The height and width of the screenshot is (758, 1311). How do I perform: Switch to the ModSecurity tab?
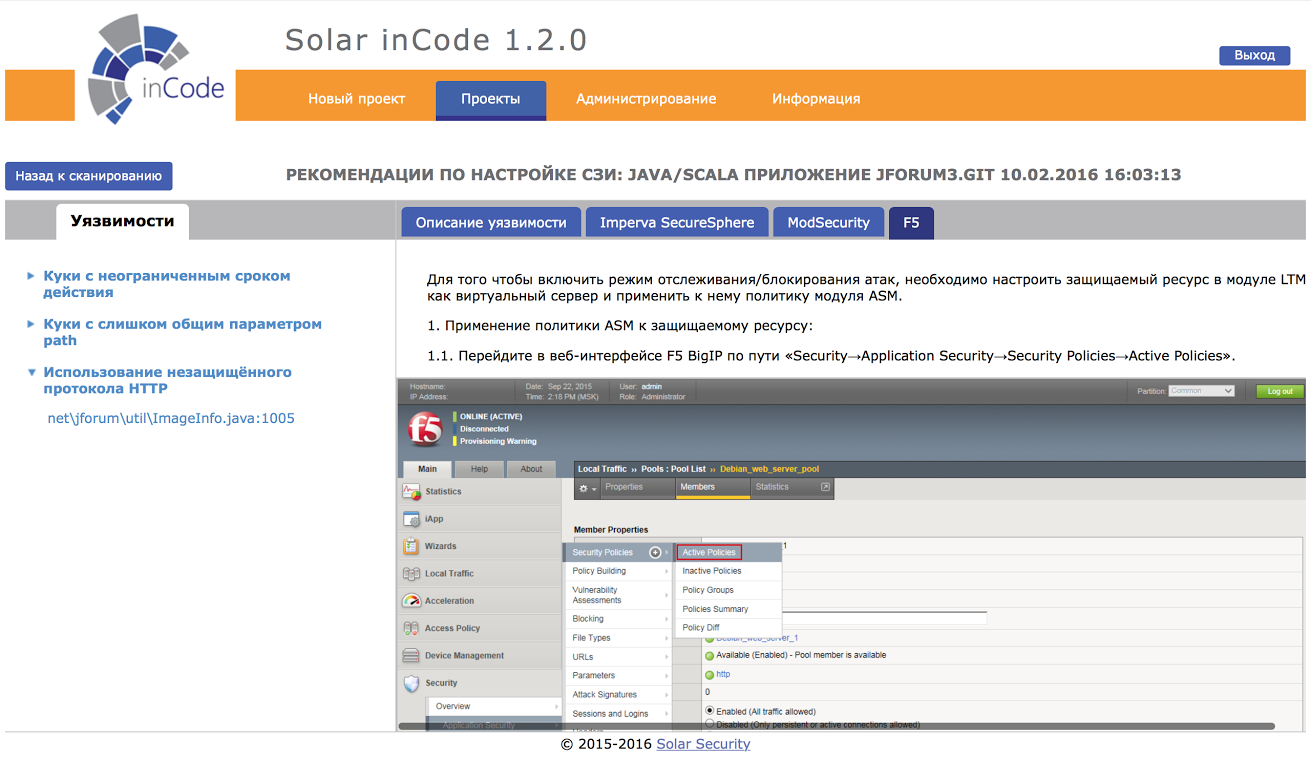point(829,223)
